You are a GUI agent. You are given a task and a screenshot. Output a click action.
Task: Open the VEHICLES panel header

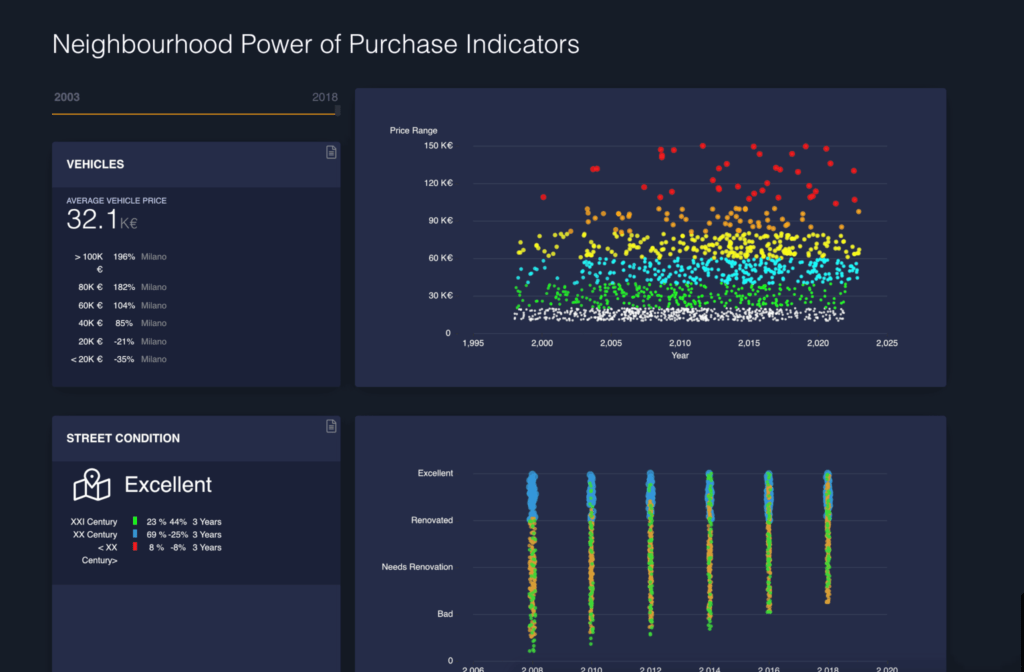pyautogui.click(x=95, y=164)
